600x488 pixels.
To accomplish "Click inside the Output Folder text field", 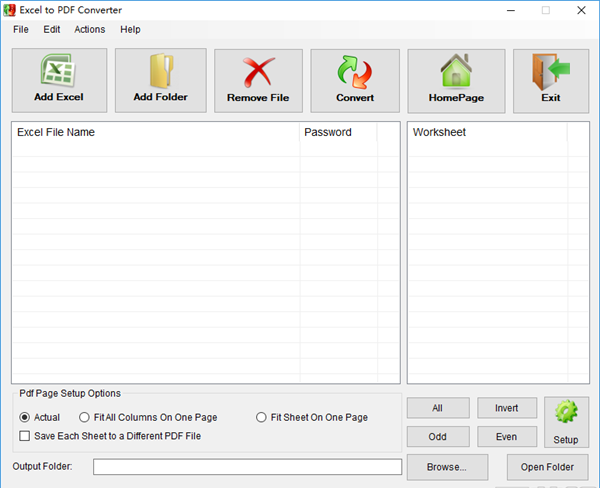I will pos(247,467).
